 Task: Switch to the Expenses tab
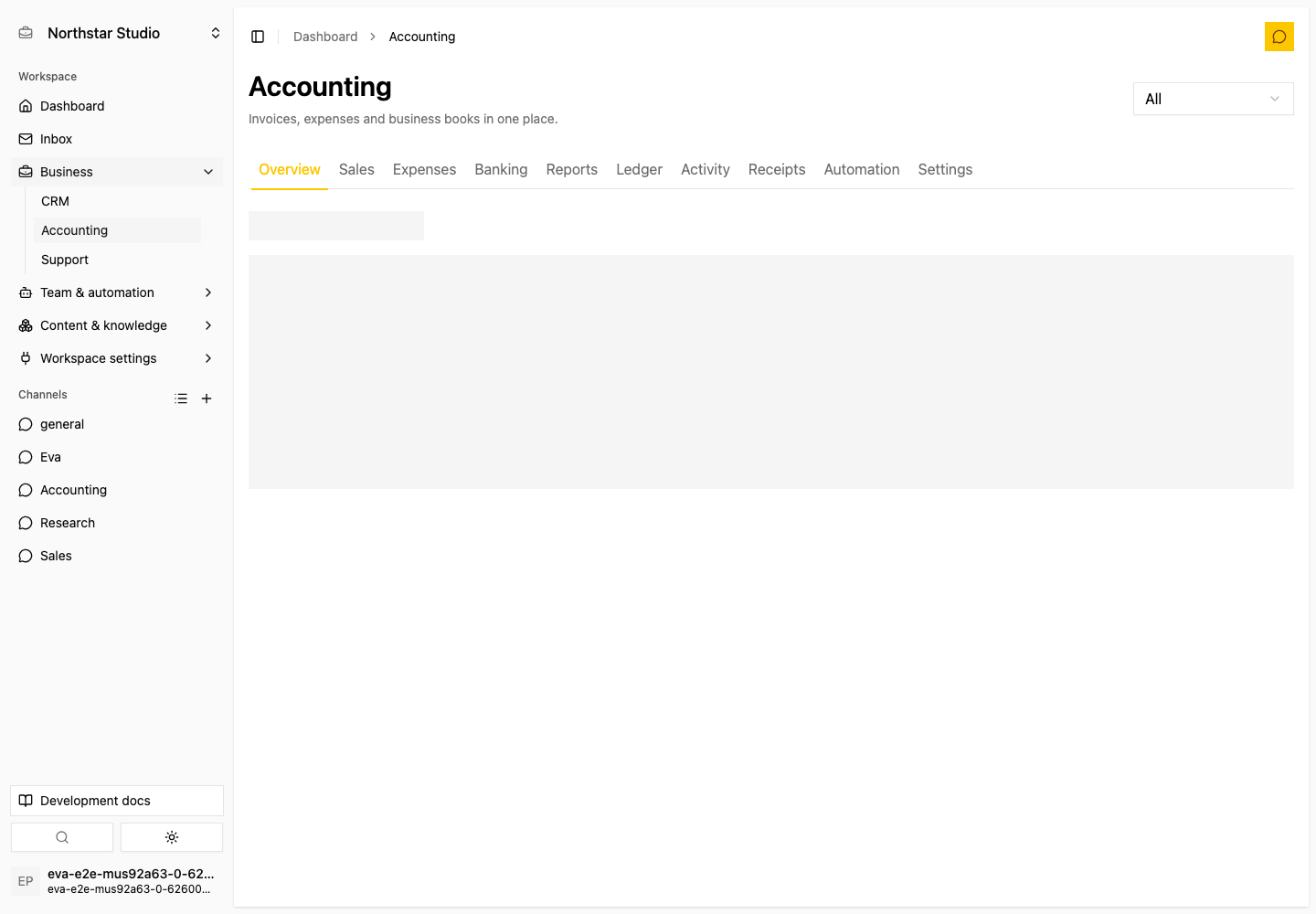(424, 170)
